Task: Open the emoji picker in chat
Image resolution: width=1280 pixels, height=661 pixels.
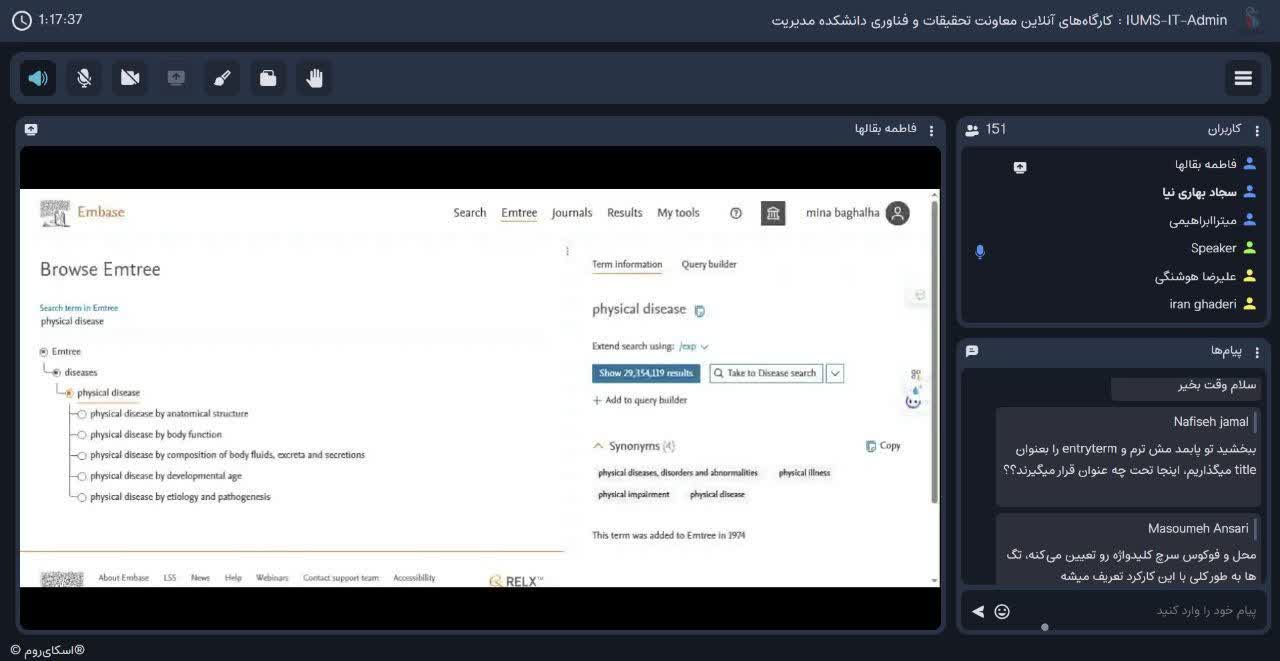Action: point(1002,611)
